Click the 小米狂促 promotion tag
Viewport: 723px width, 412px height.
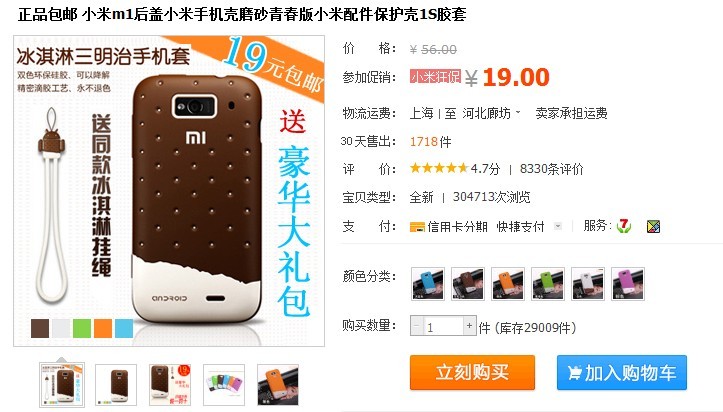click(435, 77)
